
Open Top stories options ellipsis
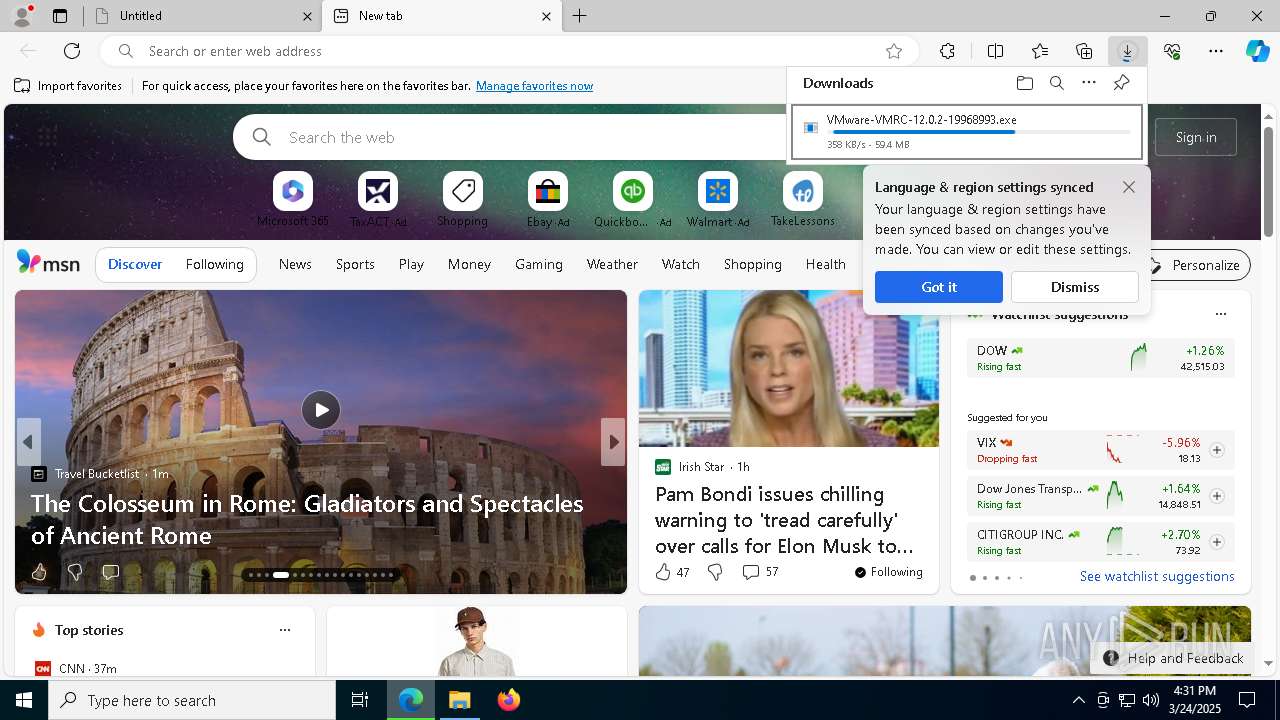point(285,630)
